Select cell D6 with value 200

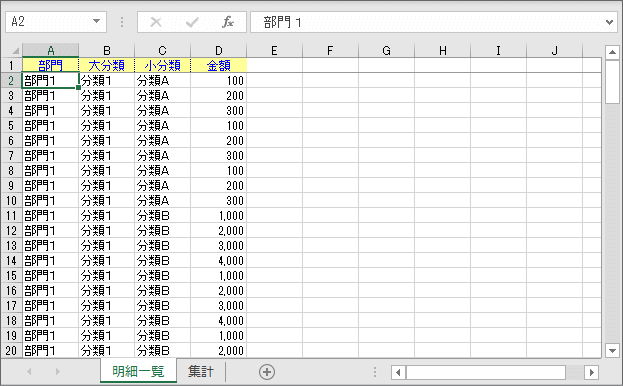pos(219,141)
